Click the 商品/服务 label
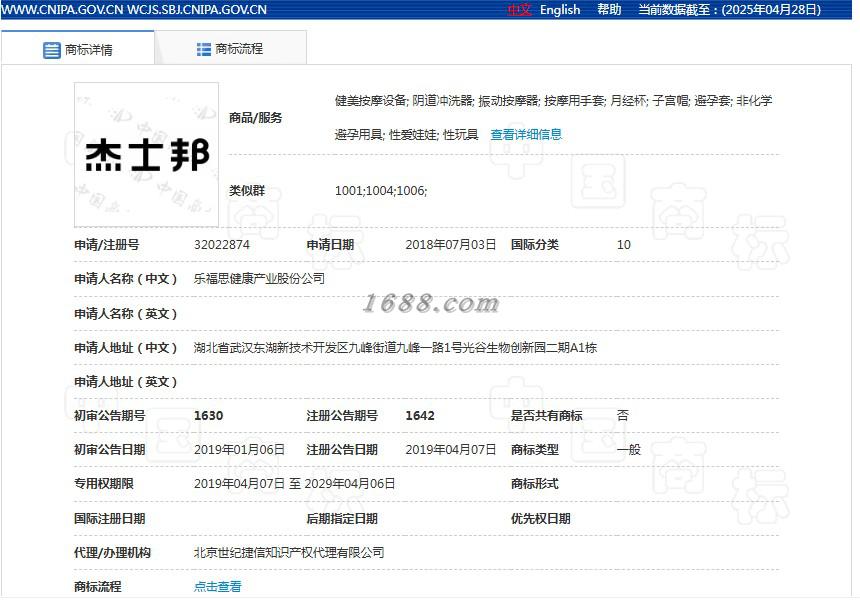Screen dimensions: 860x602 [256, 117]
